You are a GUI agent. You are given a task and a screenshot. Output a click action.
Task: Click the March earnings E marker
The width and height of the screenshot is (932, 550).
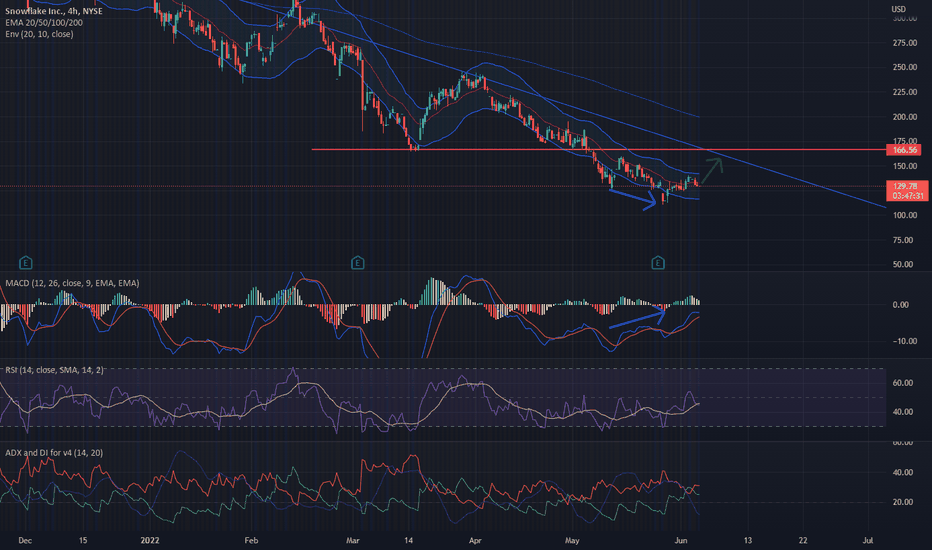pos(357,262)
